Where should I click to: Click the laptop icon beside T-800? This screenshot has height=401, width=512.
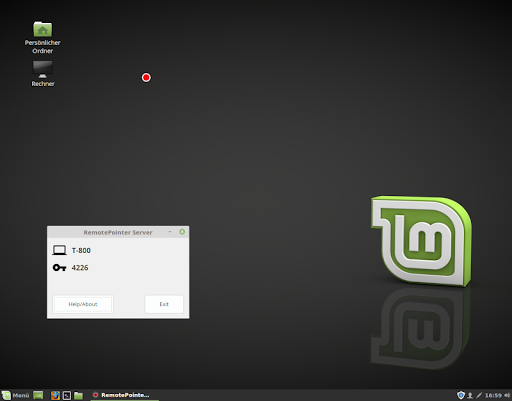[x=59, y=250]
